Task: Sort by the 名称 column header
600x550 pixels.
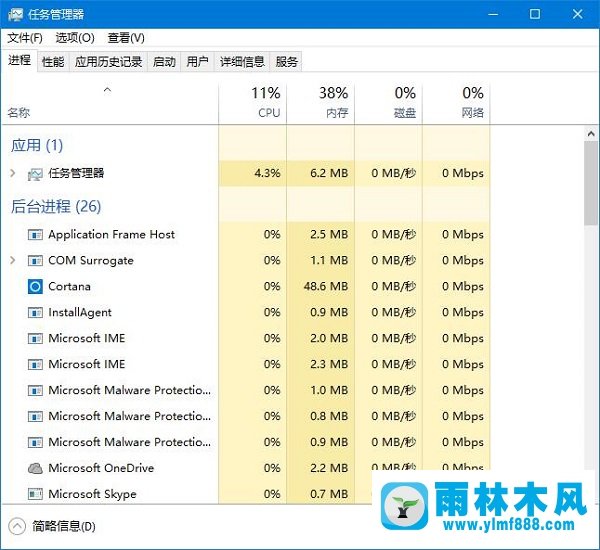Action: pos(110,103)
